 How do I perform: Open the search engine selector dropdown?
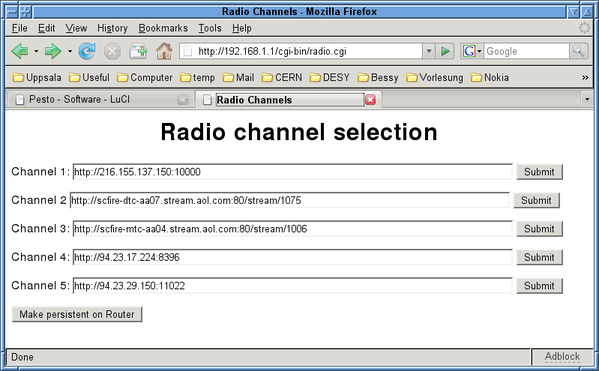[479, 51]
